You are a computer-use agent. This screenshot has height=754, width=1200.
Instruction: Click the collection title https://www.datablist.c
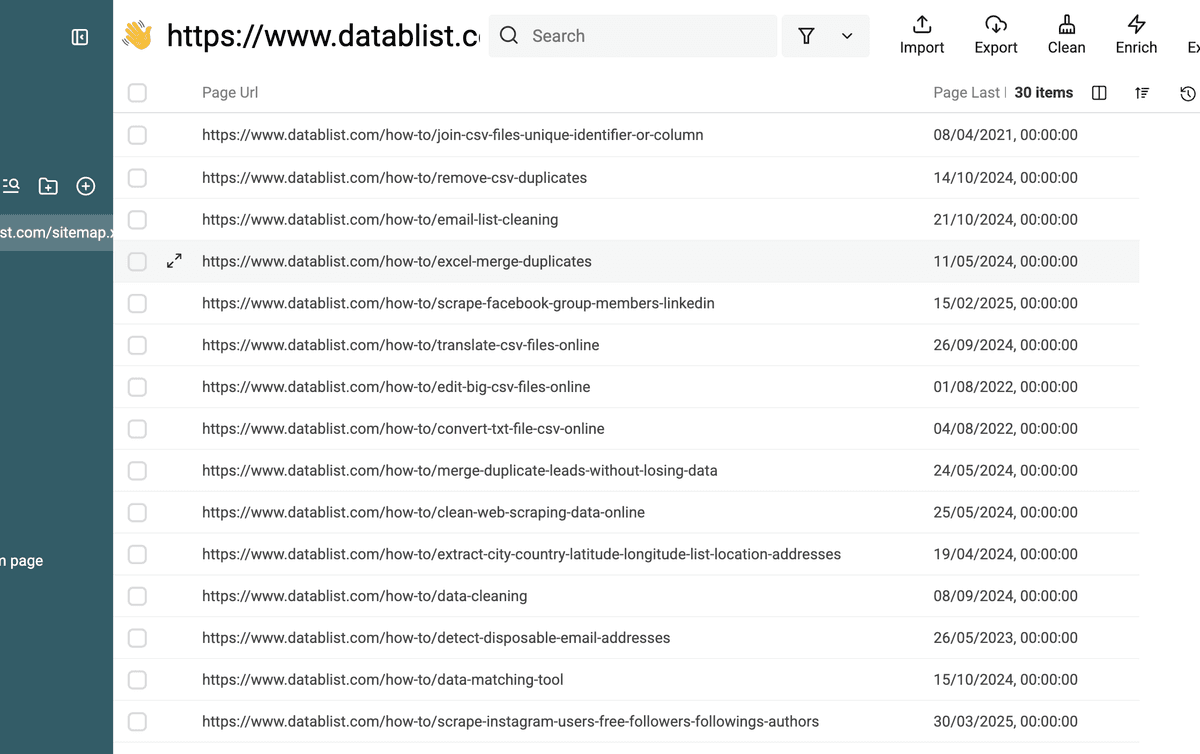[323, 36]
